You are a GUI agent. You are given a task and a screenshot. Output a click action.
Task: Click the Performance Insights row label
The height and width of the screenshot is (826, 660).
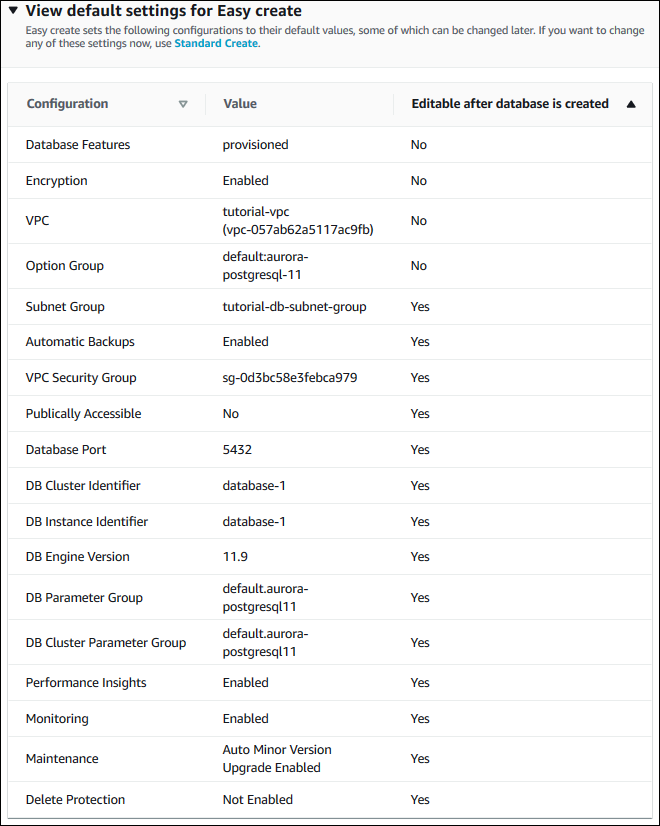86,683
